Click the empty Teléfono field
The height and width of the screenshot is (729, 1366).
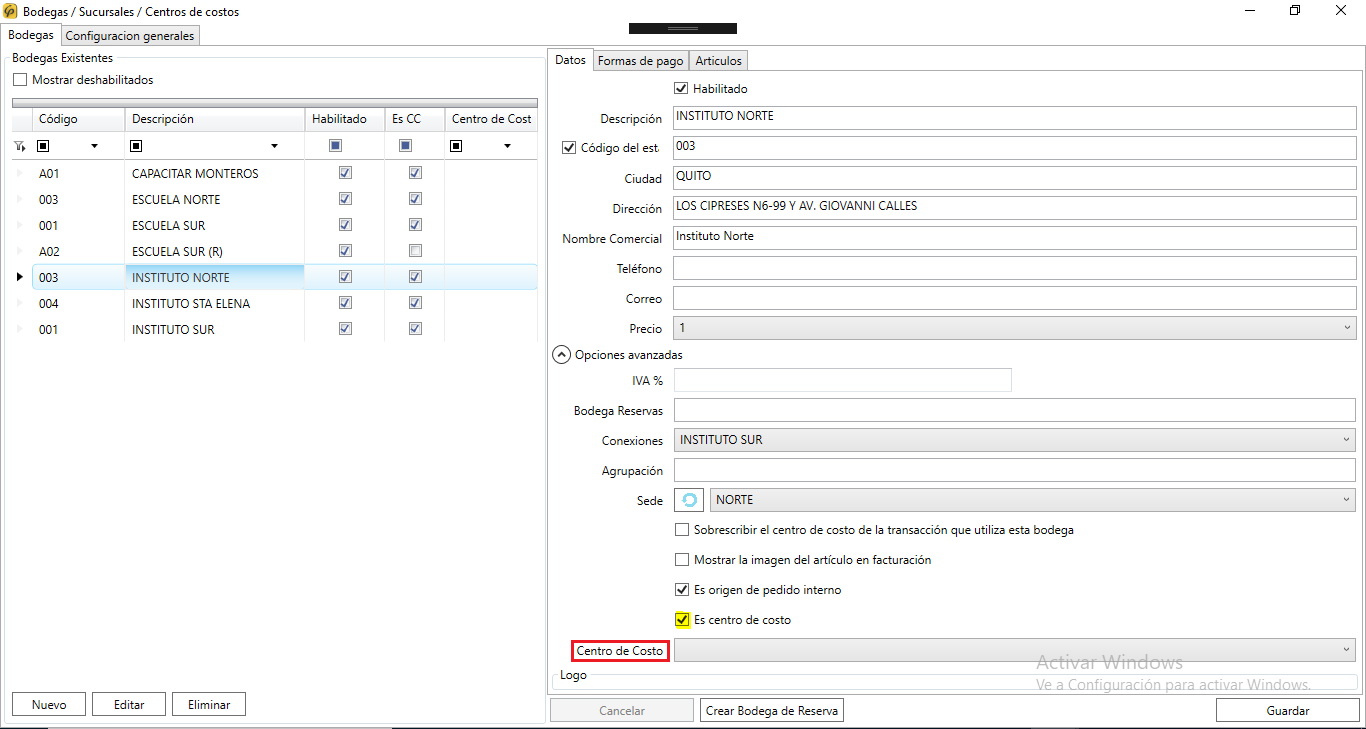tap(1014, 268)
